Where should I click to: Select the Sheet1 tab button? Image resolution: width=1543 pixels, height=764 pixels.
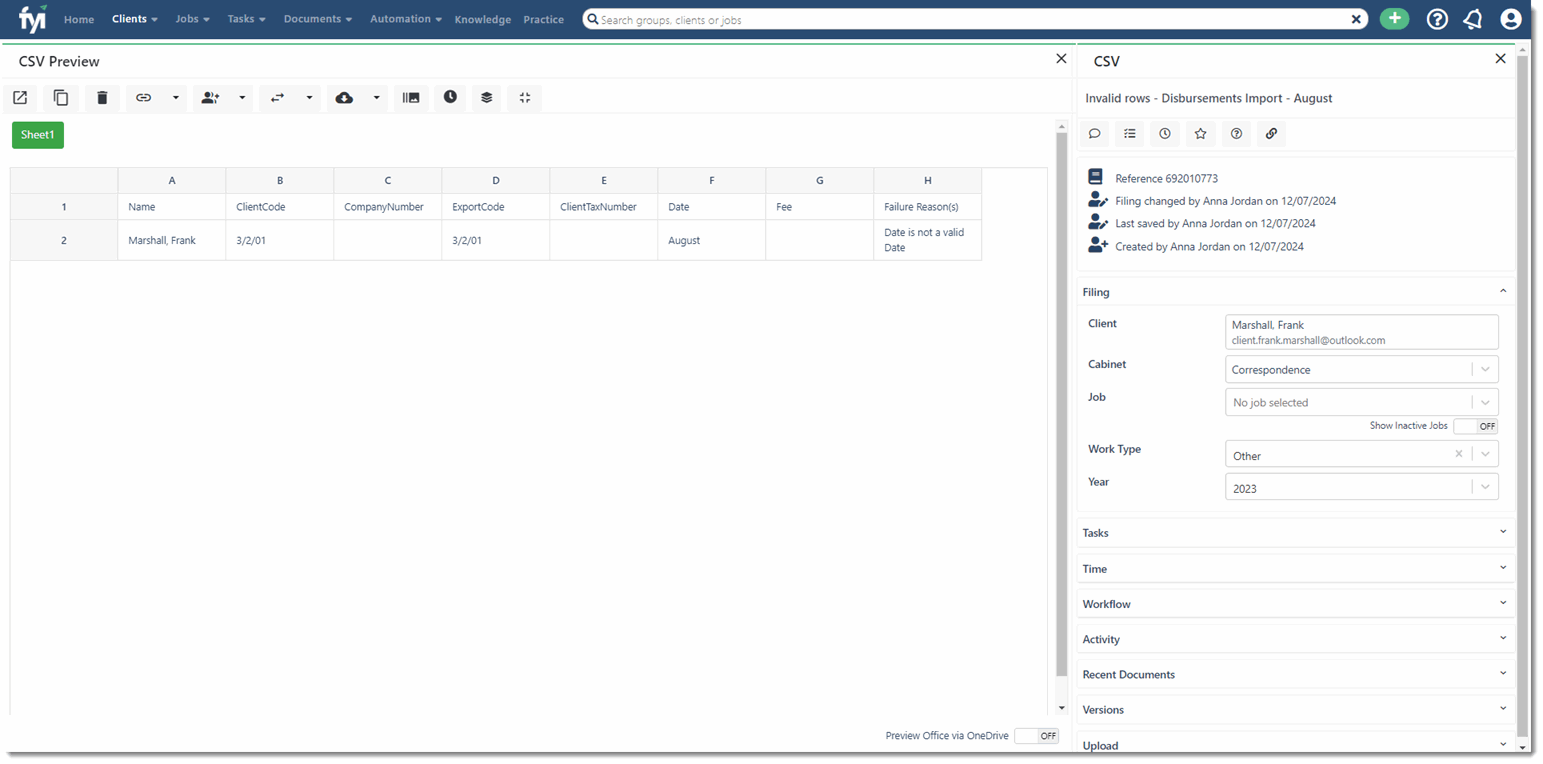[38, 135]
